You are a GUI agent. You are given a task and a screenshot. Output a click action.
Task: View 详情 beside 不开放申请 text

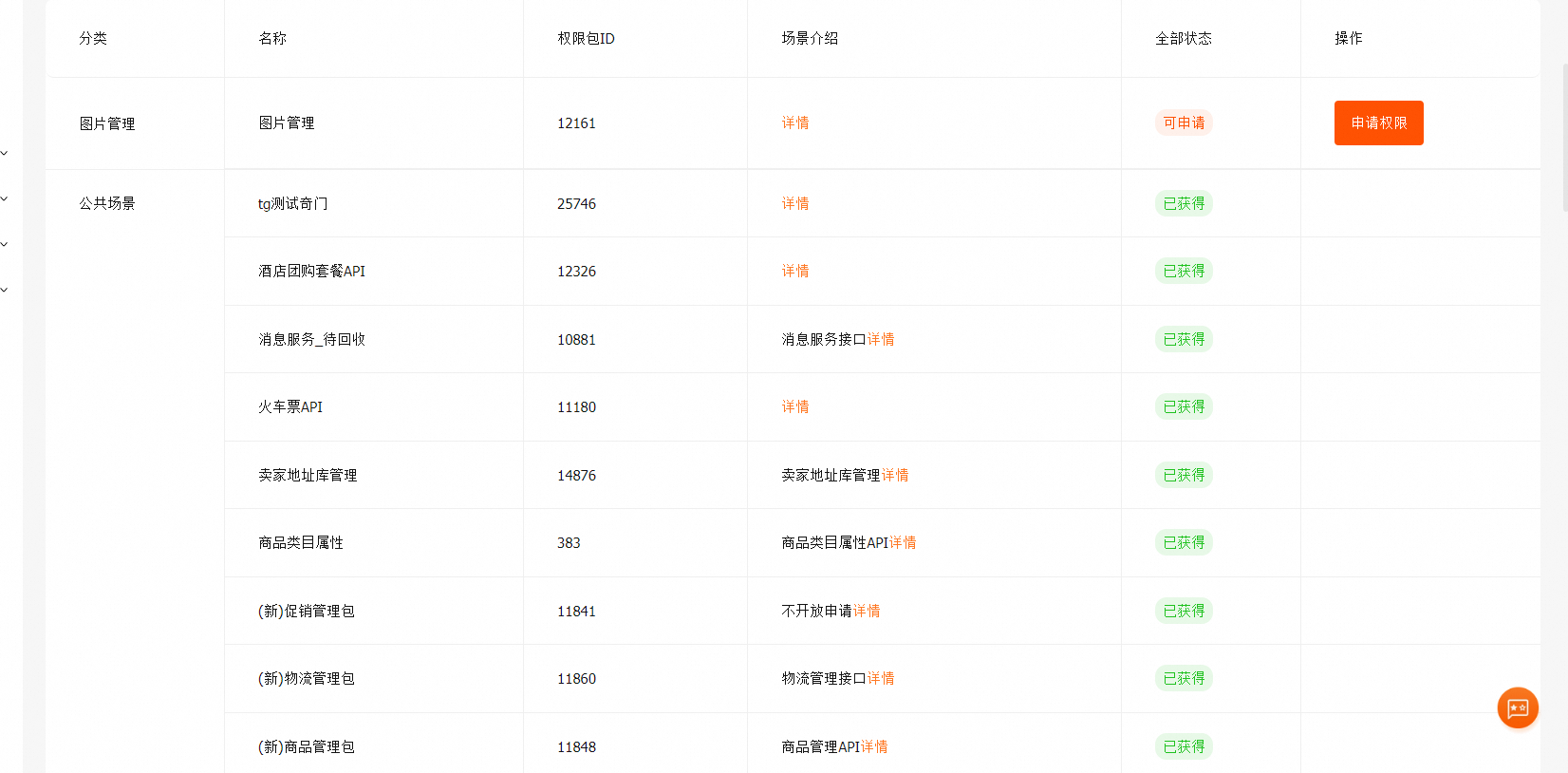coord(866,612)
